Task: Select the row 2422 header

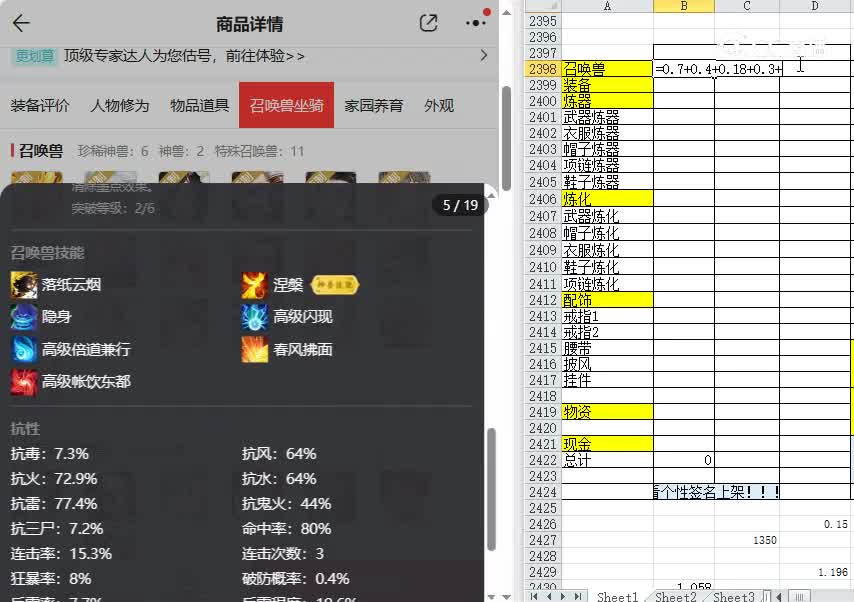Action: 542,460
